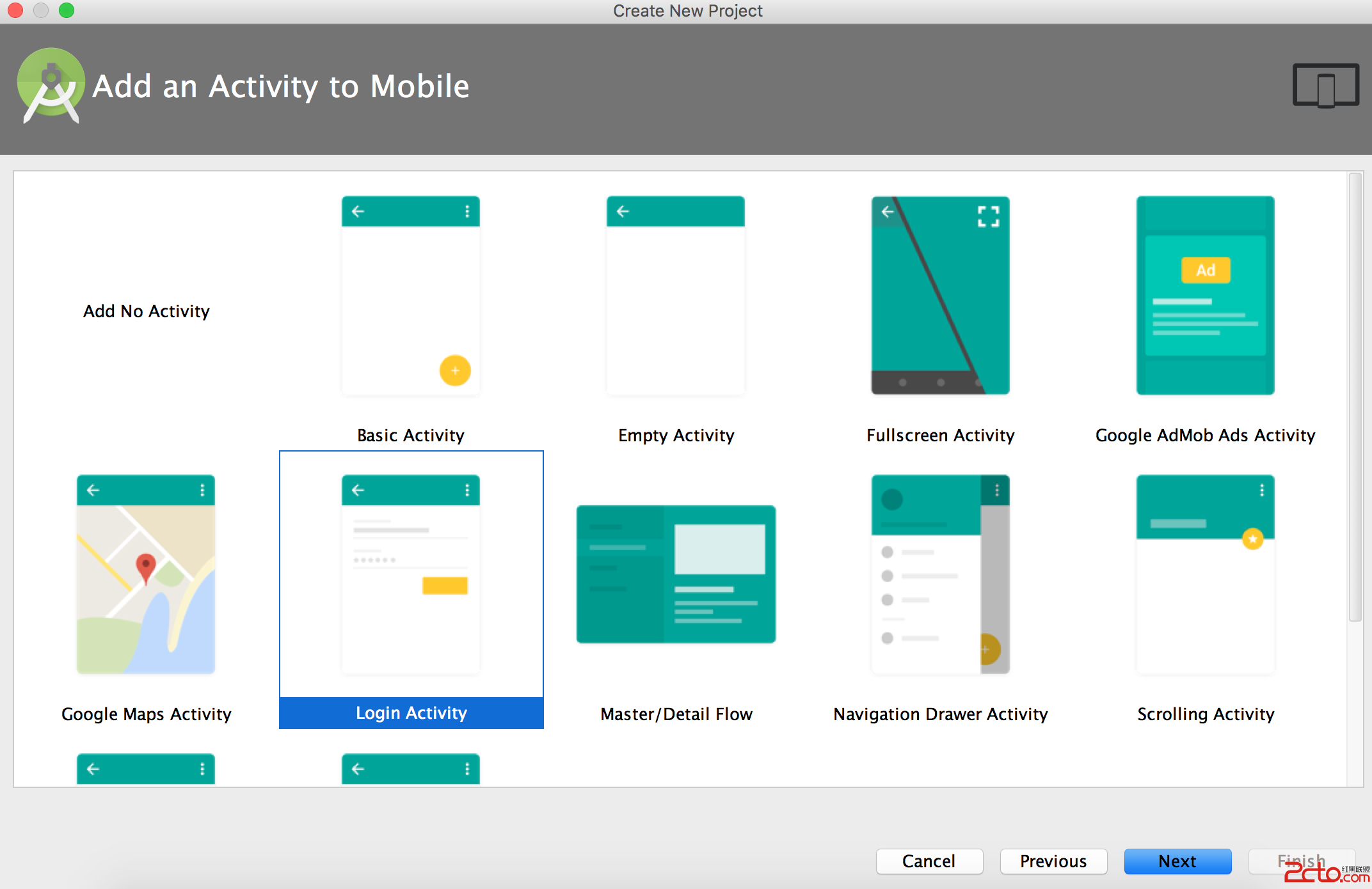Choose the Empty Activity template
Viewport: 1372px width, 889px height.
point(675,295)
